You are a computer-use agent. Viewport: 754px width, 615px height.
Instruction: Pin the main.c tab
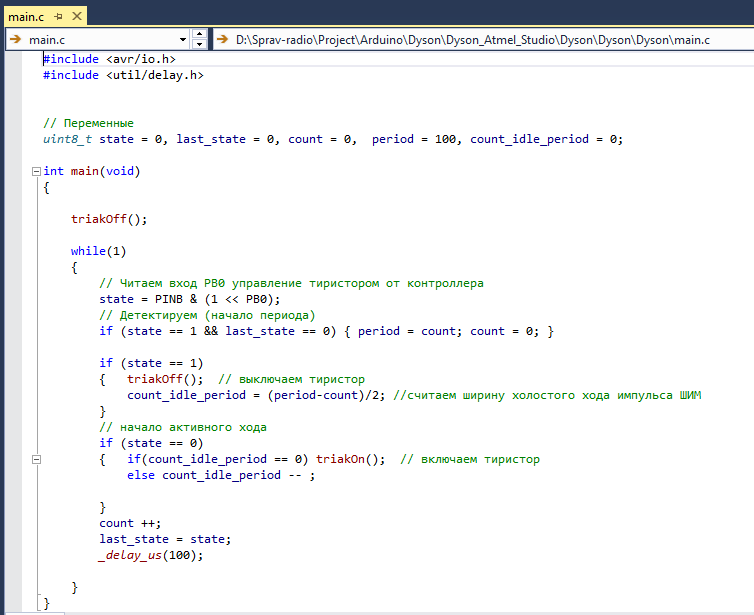click(59, 17)
